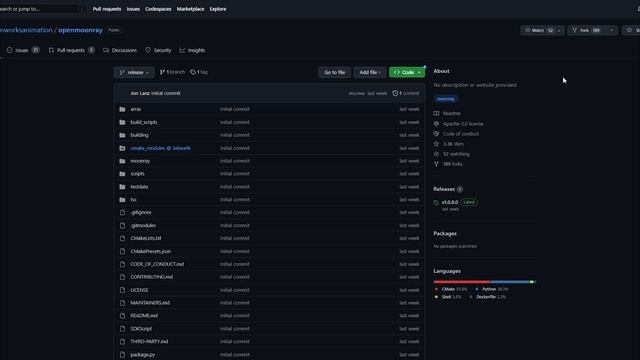The image size is (640, 360).
Task: Open the release branch selector dropdown
Action: [x=134, y=72]
